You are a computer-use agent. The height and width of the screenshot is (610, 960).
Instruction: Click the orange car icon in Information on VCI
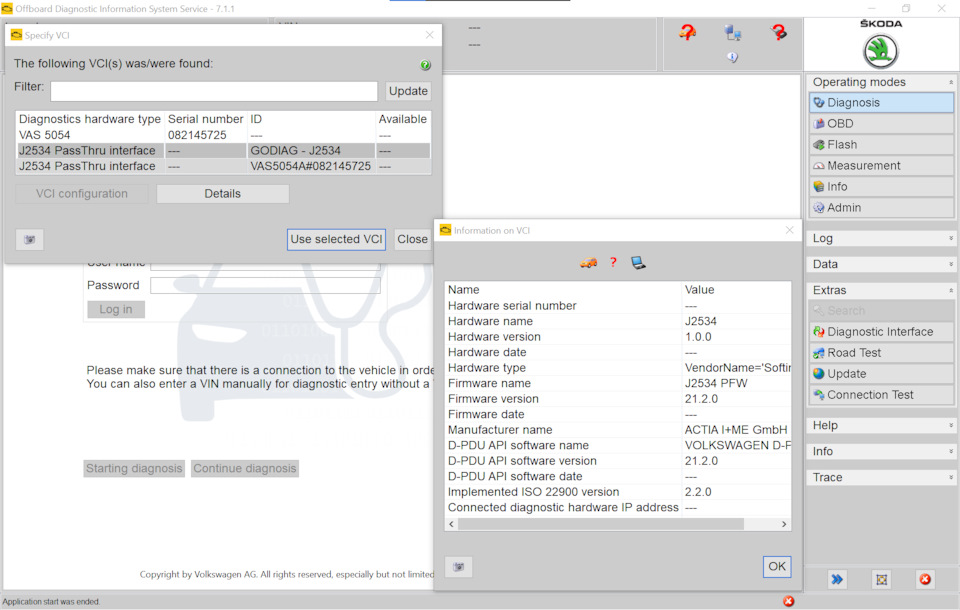click(588, 263)
